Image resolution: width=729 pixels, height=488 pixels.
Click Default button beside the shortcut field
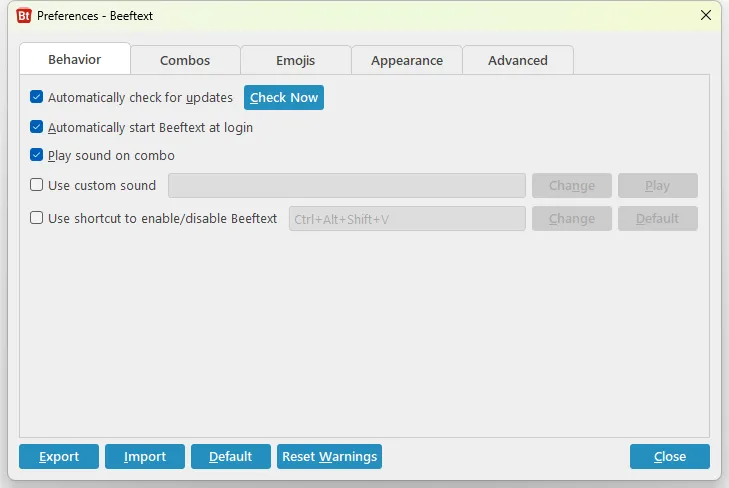pyautogui.click(x=657, y=218)
